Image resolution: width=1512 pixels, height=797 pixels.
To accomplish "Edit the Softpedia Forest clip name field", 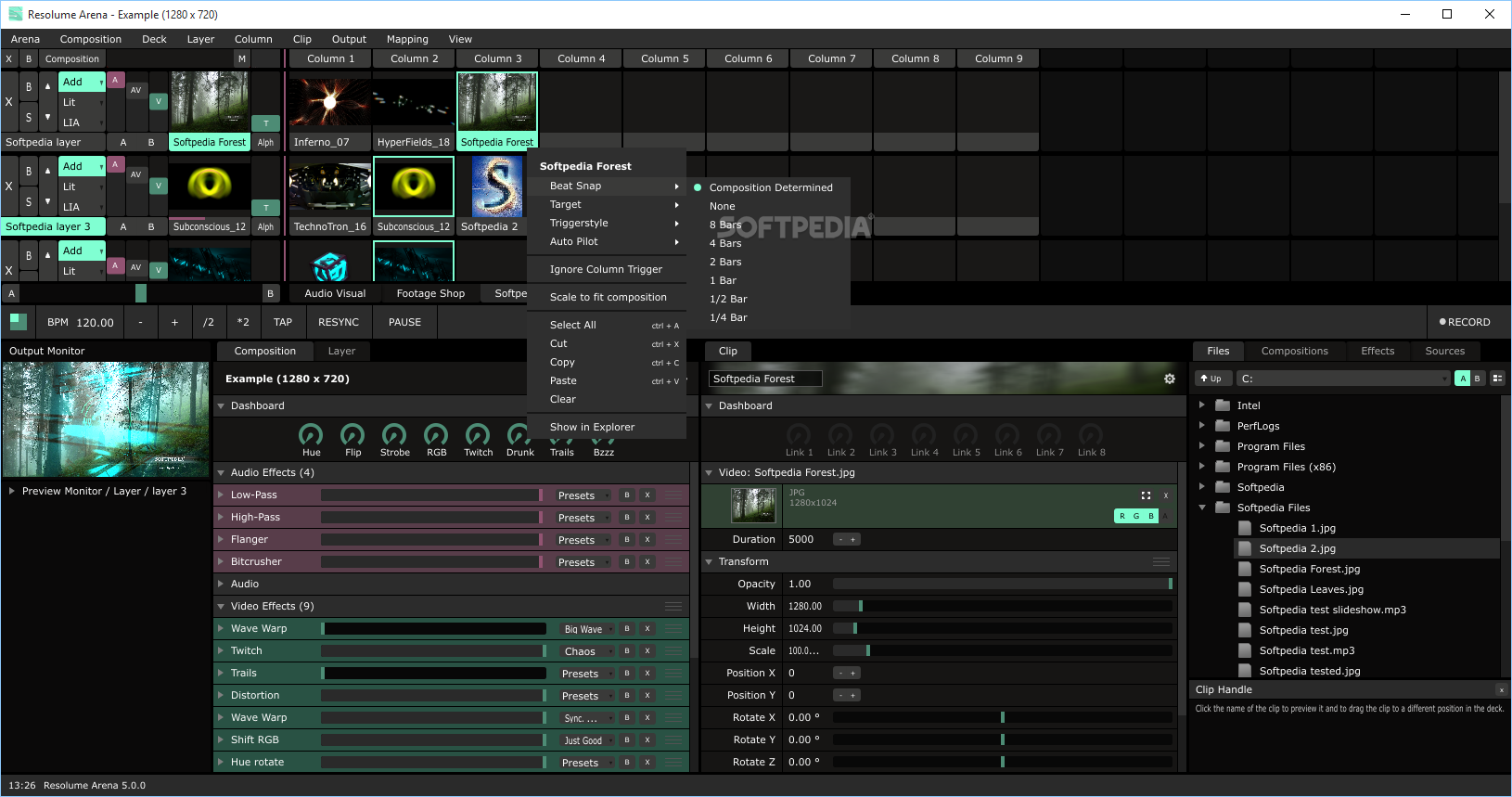I will coord(765,379).
